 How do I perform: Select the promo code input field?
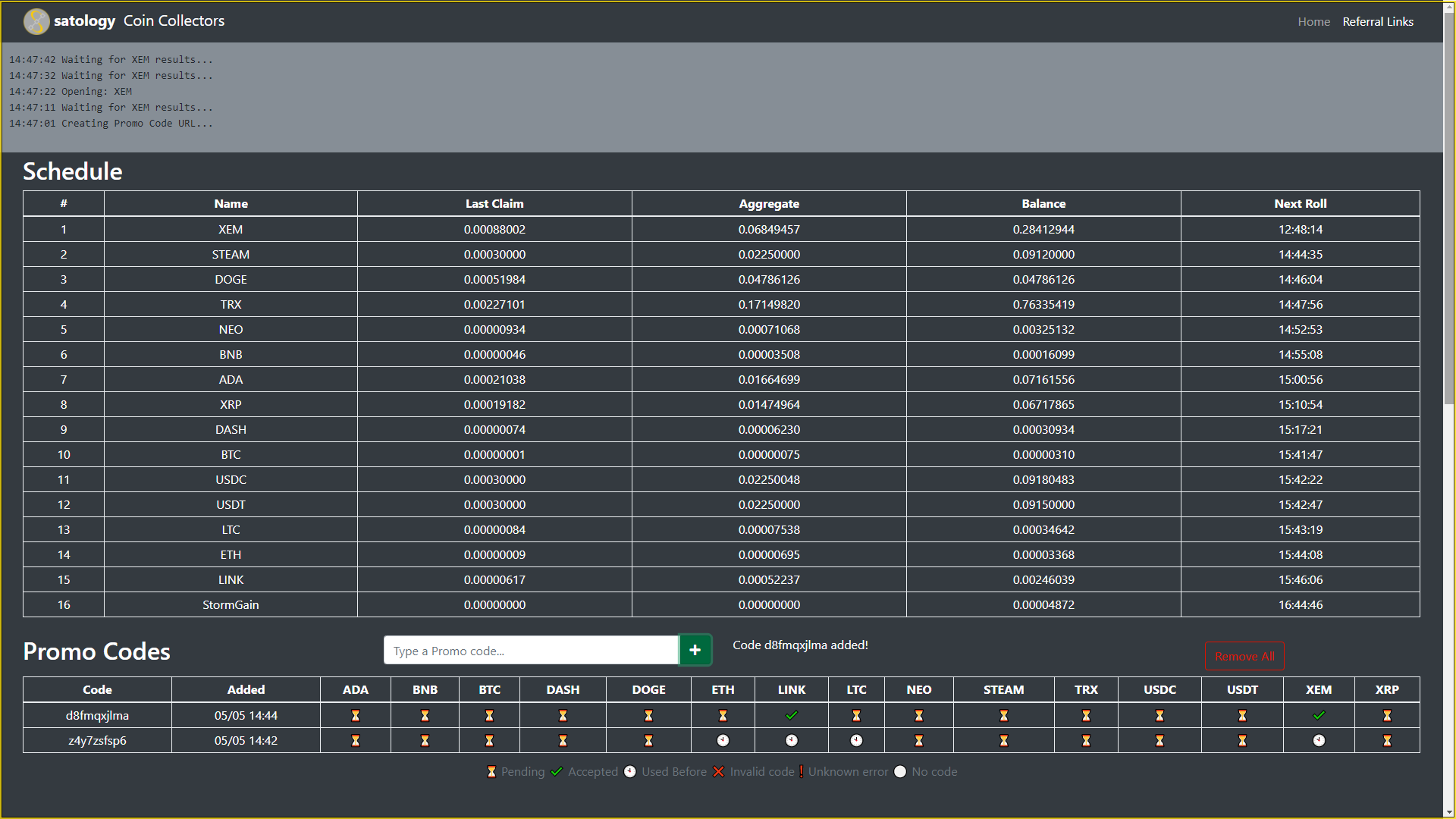(x=530, y=651)
